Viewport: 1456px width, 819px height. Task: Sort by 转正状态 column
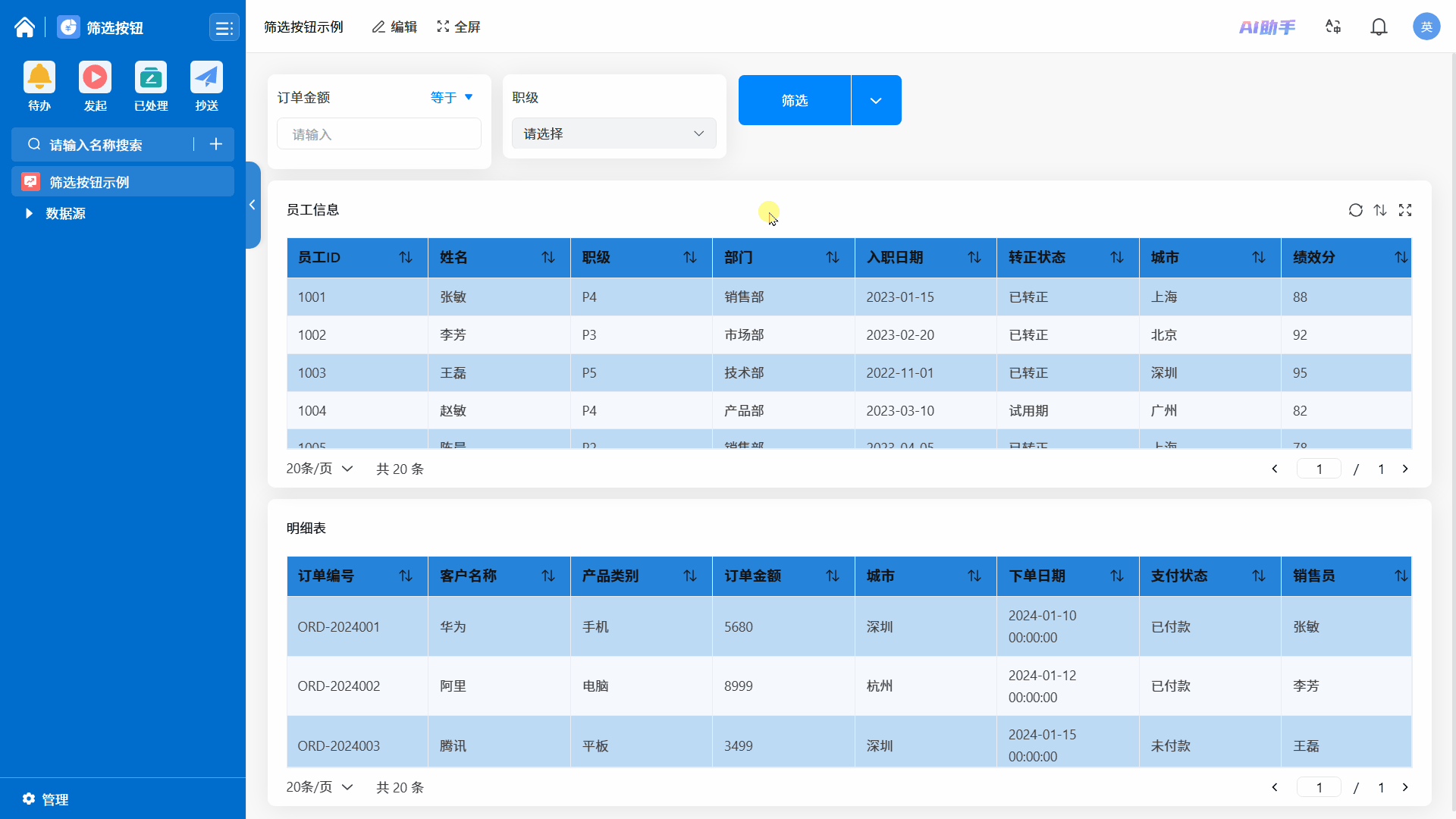(1117, 258)
